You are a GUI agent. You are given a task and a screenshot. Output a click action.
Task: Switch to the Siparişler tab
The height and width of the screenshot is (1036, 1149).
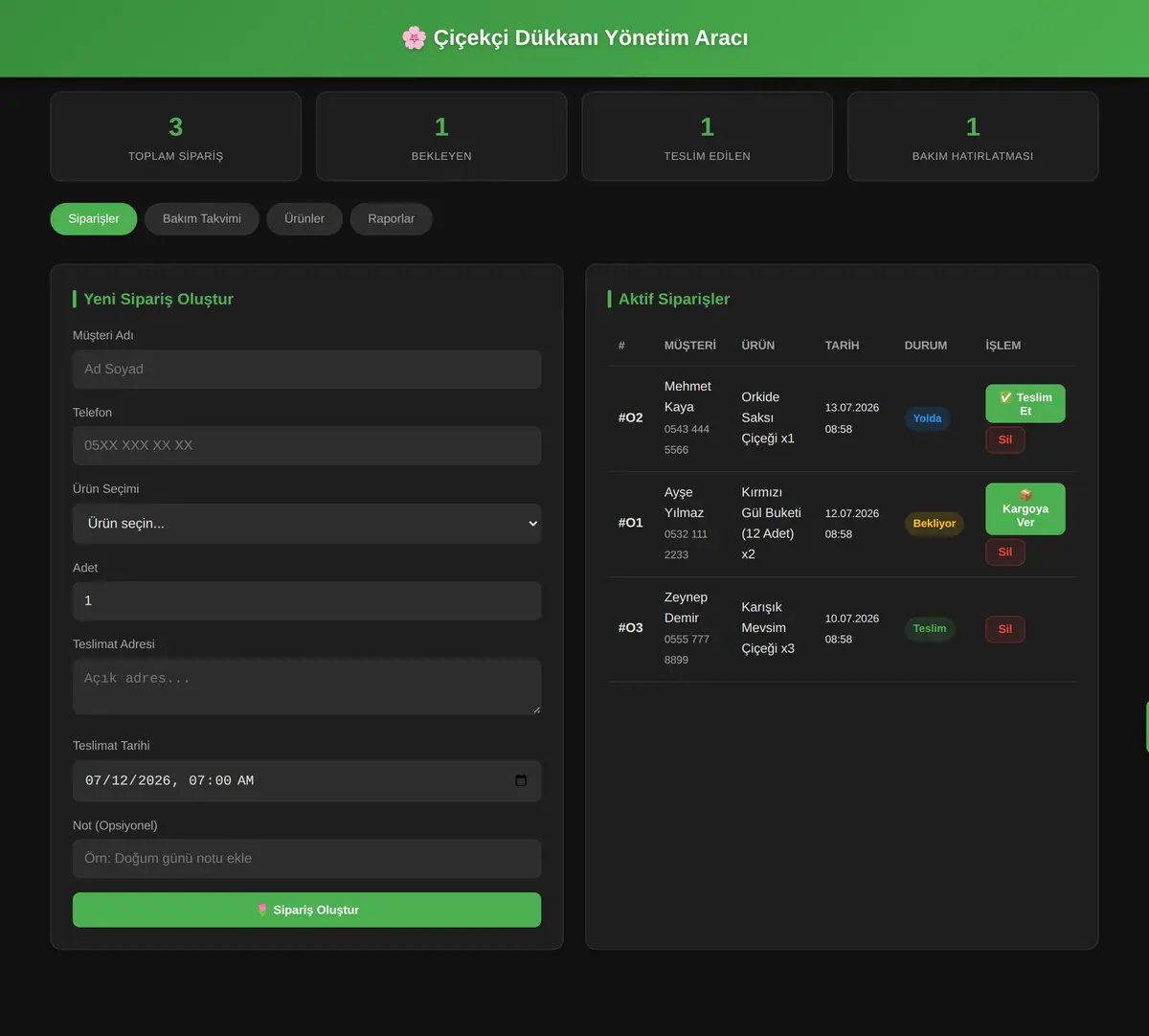tap(94, 218)
